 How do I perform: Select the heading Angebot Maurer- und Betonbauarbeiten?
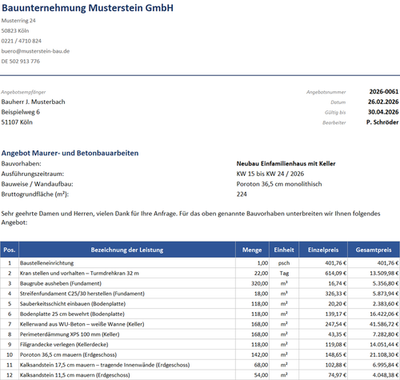70,153
